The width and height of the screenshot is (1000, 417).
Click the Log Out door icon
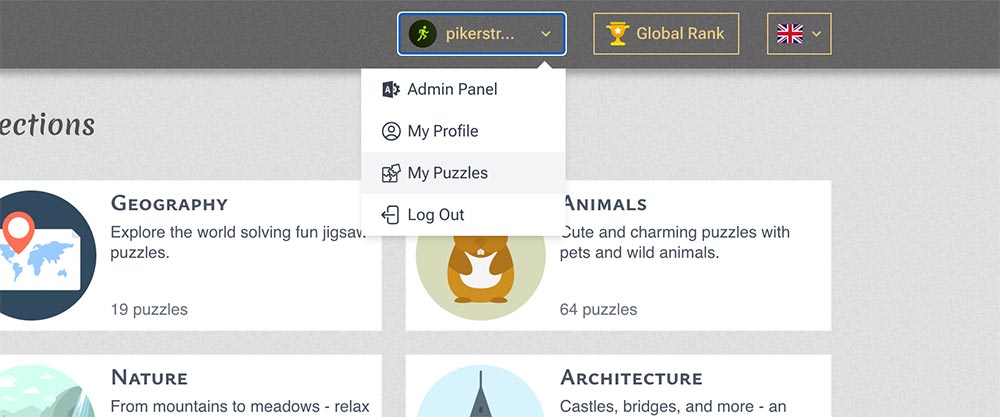391,215
